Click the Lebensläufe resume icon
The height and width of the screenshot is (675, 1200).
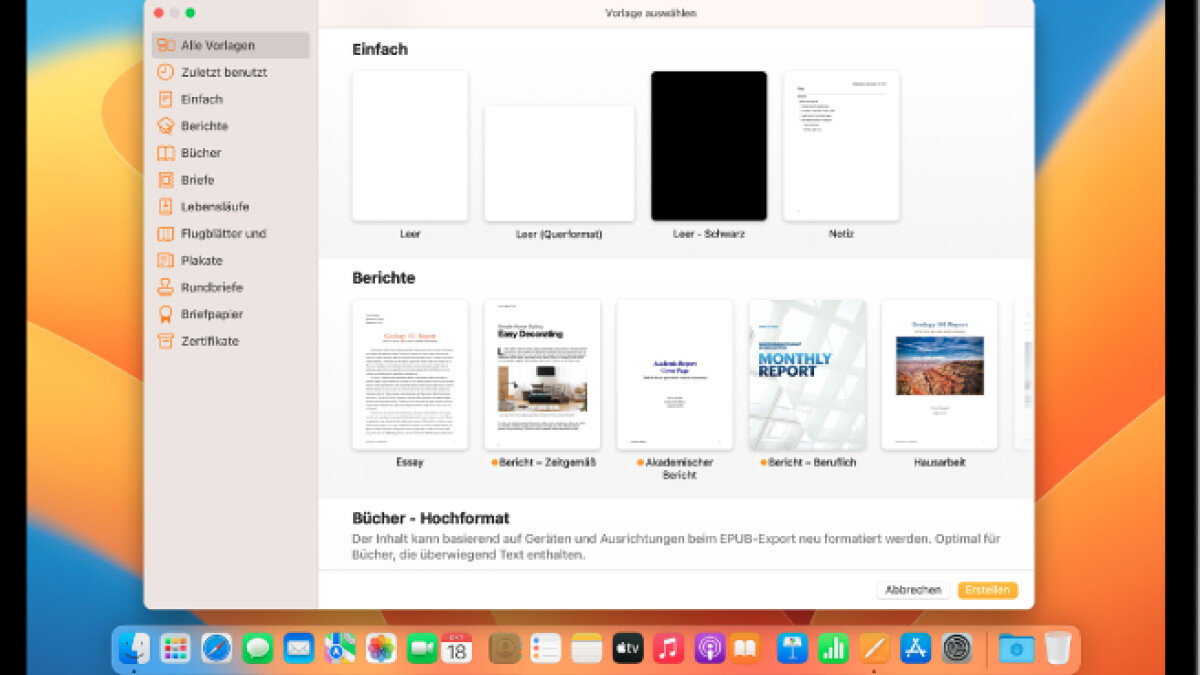point(166,207)
